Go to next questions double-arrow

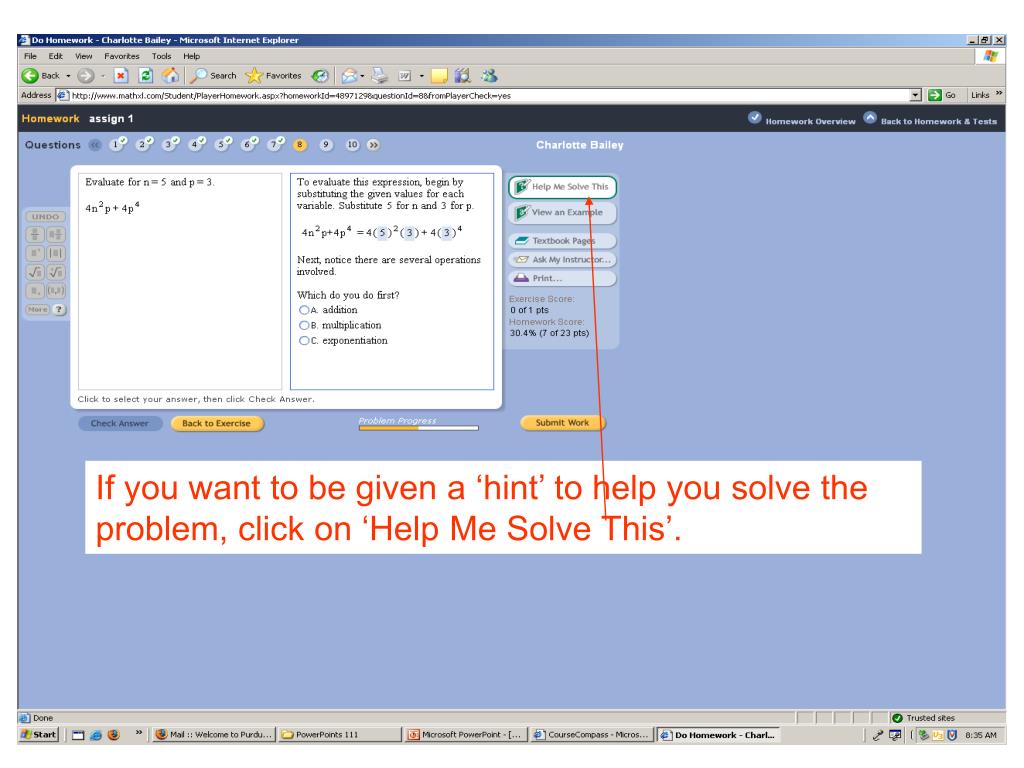(x=374, y=145)
